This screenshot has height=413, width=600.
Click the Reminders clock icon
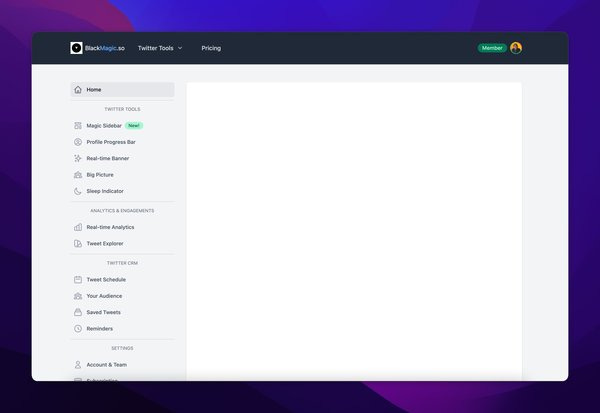coord(78,329)
